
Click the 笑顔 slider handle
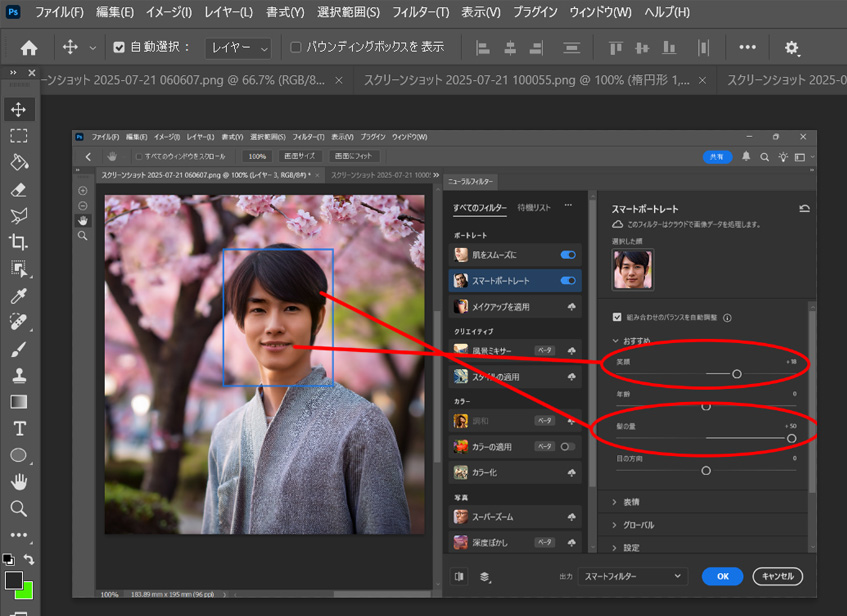tap(736, 374)
